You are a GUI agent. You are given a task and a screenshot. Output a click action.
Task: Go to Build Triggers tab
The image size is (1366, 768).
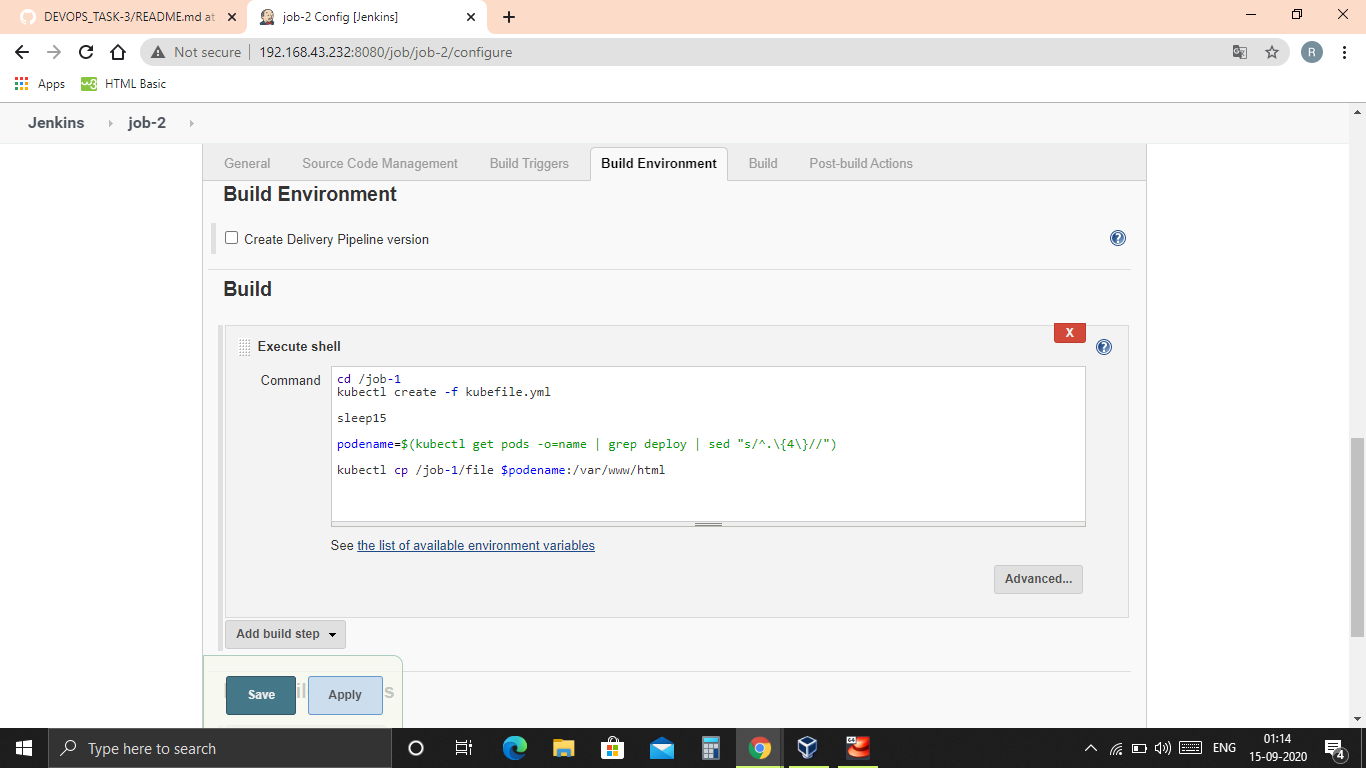pos(529,163)
